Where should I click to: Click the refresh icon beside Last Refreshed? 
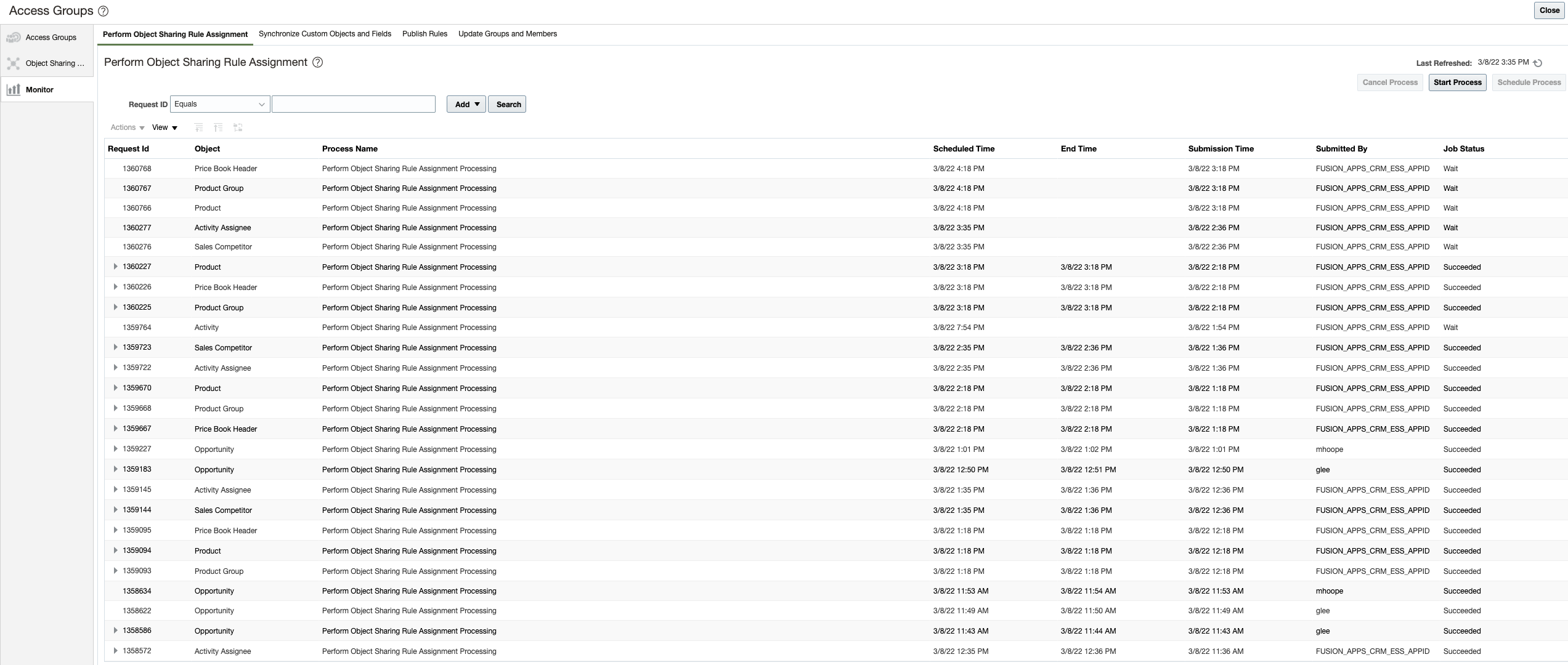click(x=1538, y=63)
